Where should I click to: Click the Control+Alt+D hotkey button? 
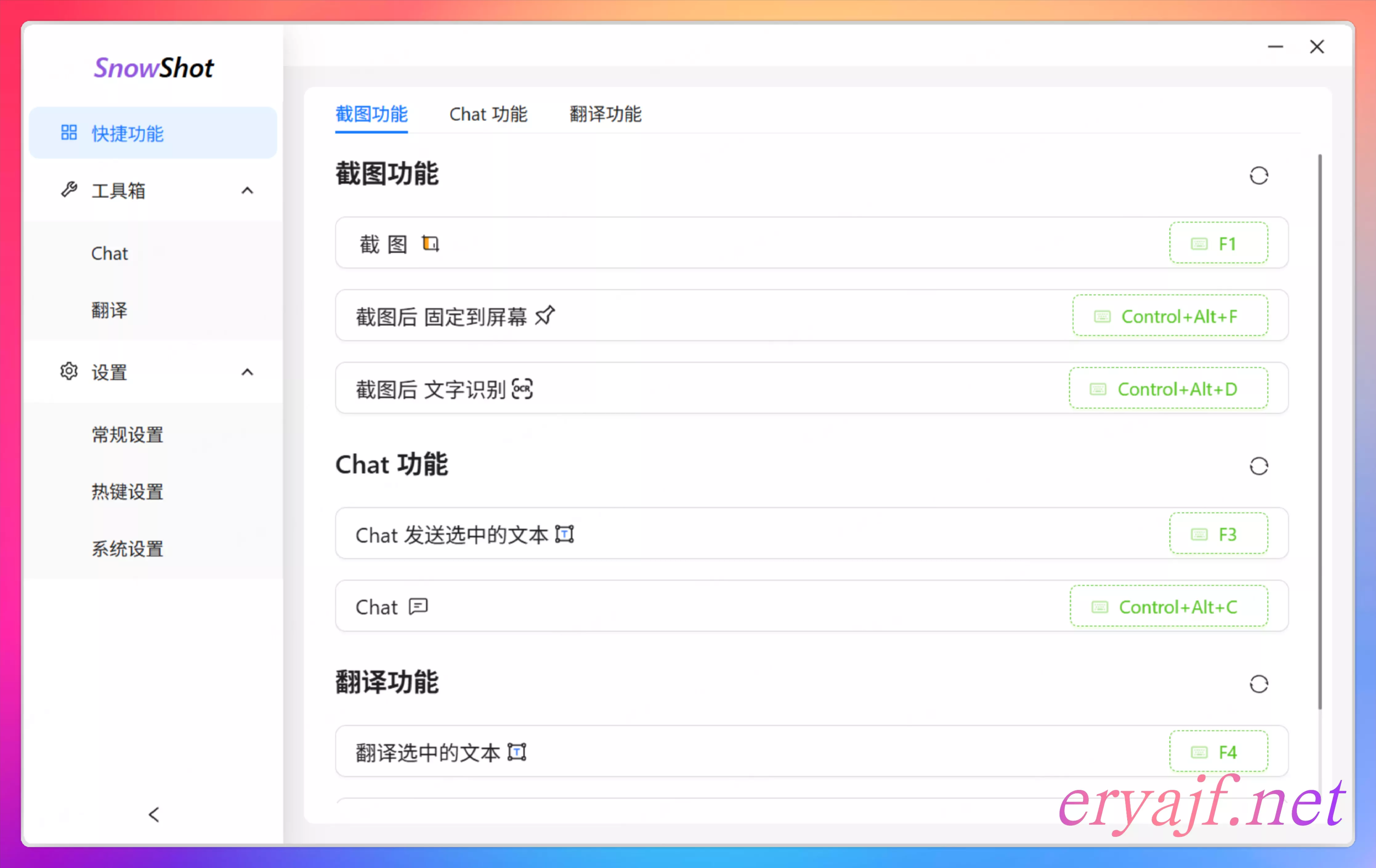[1168, 388]
